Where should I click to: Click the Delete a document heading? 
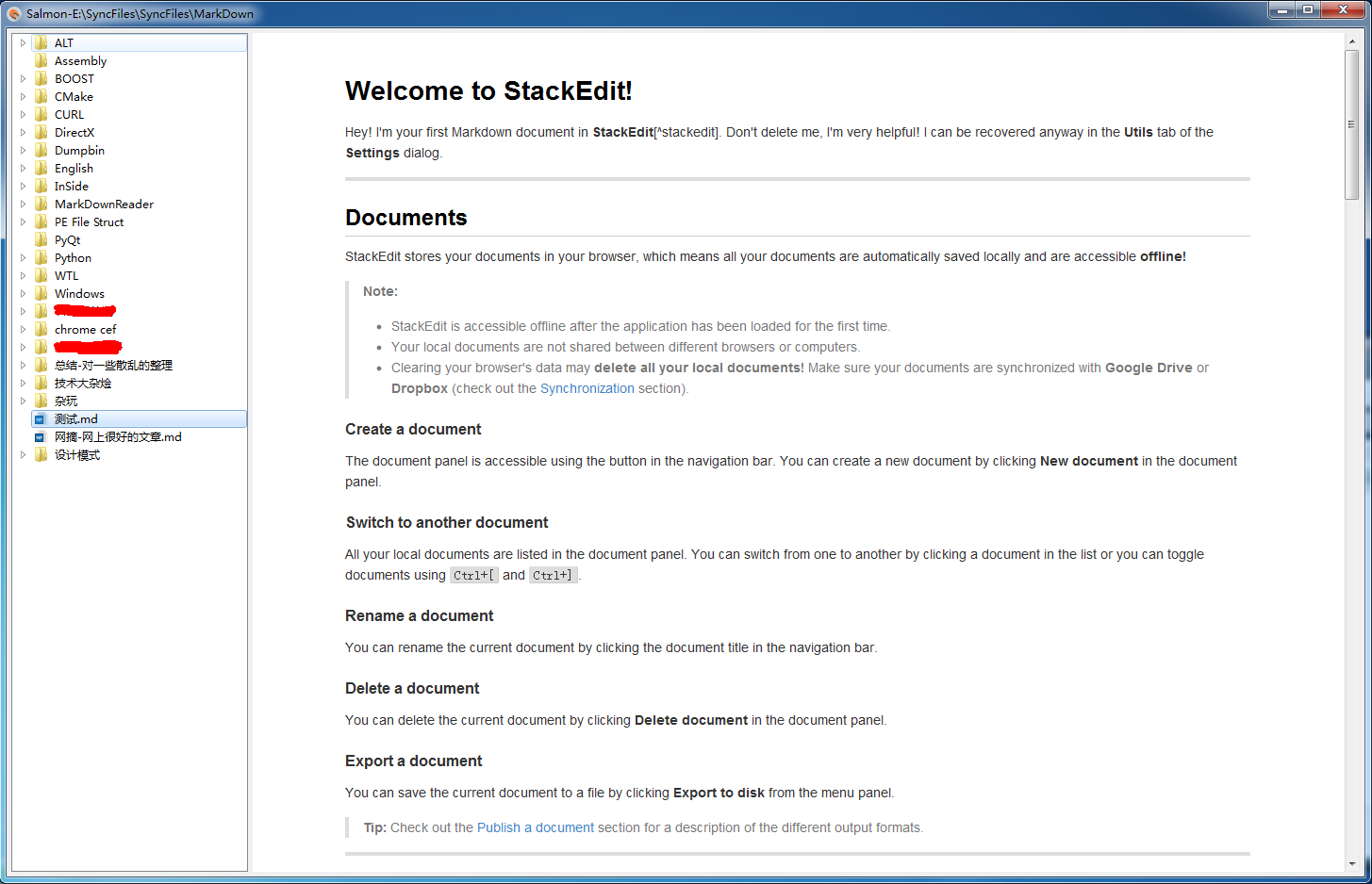point(412,689)
